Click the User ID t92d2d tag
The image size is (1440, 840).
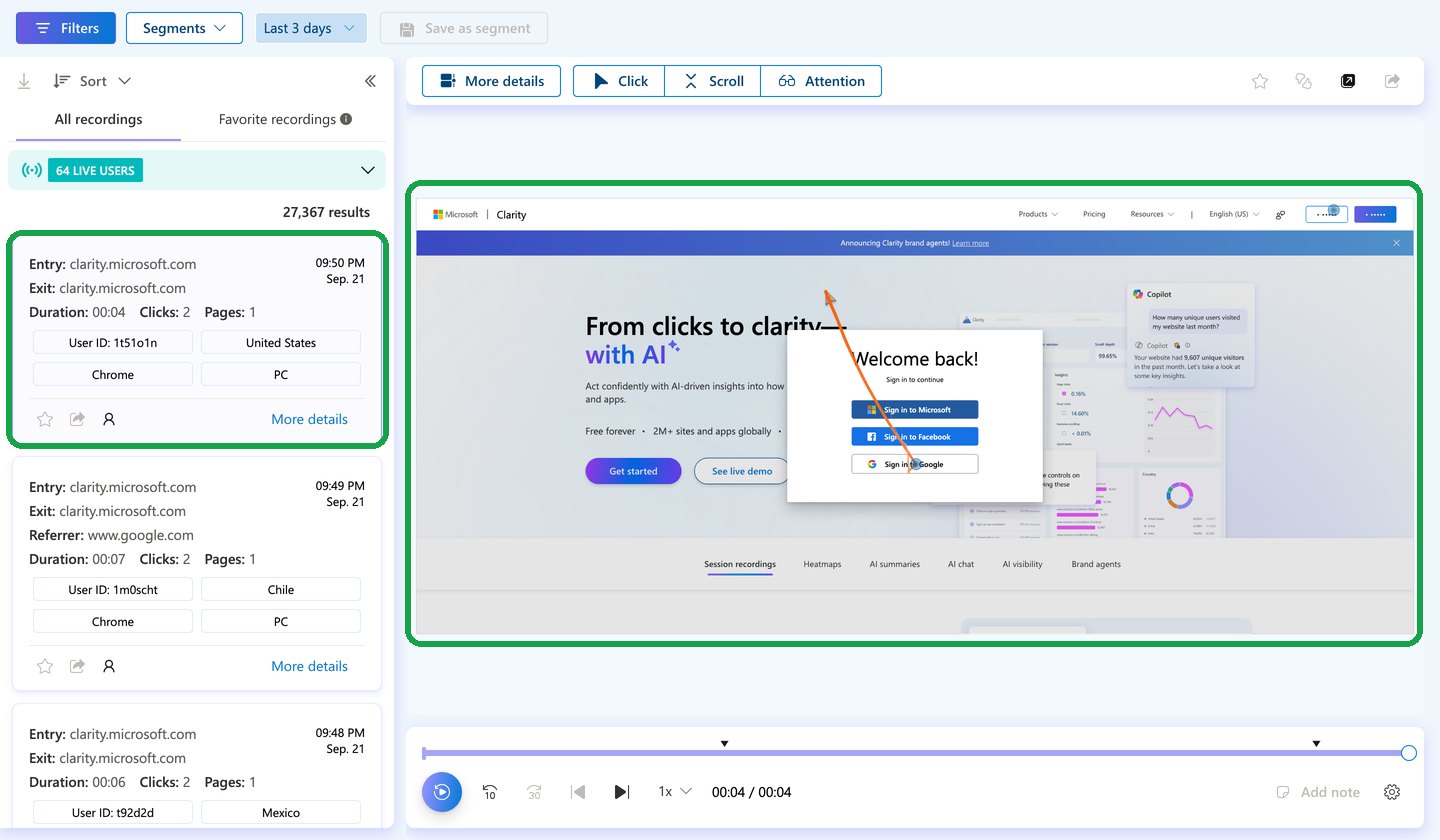pyautogui.click(x=113, y=813)
